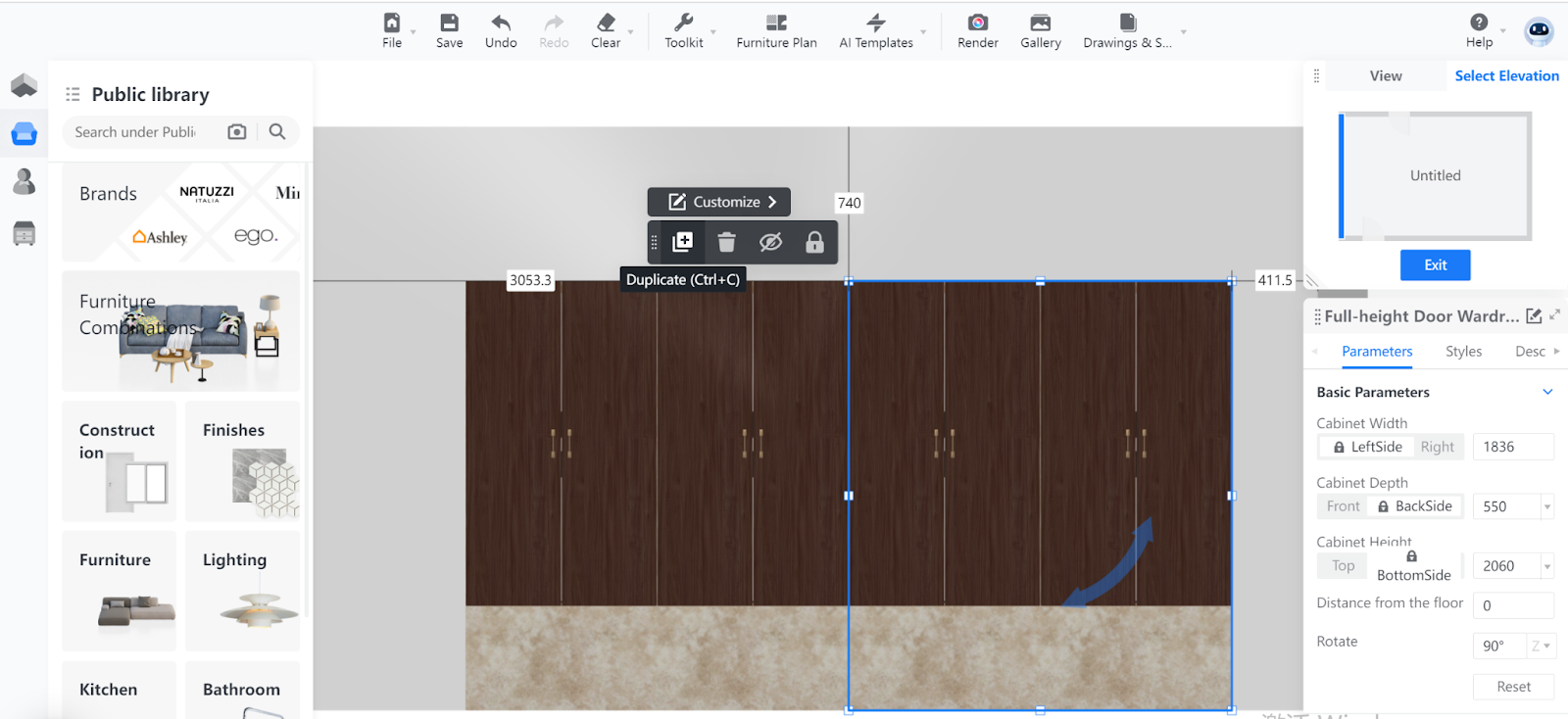Click the blue Exit button
Screen dimensions: 1568x719
click(x=1435, y=265)
